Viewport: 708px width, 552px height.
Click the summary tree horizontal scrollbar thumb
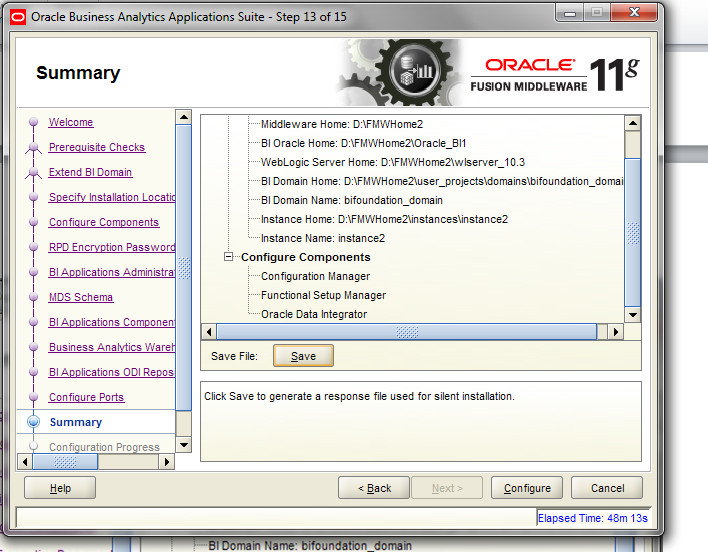[407, 332]
